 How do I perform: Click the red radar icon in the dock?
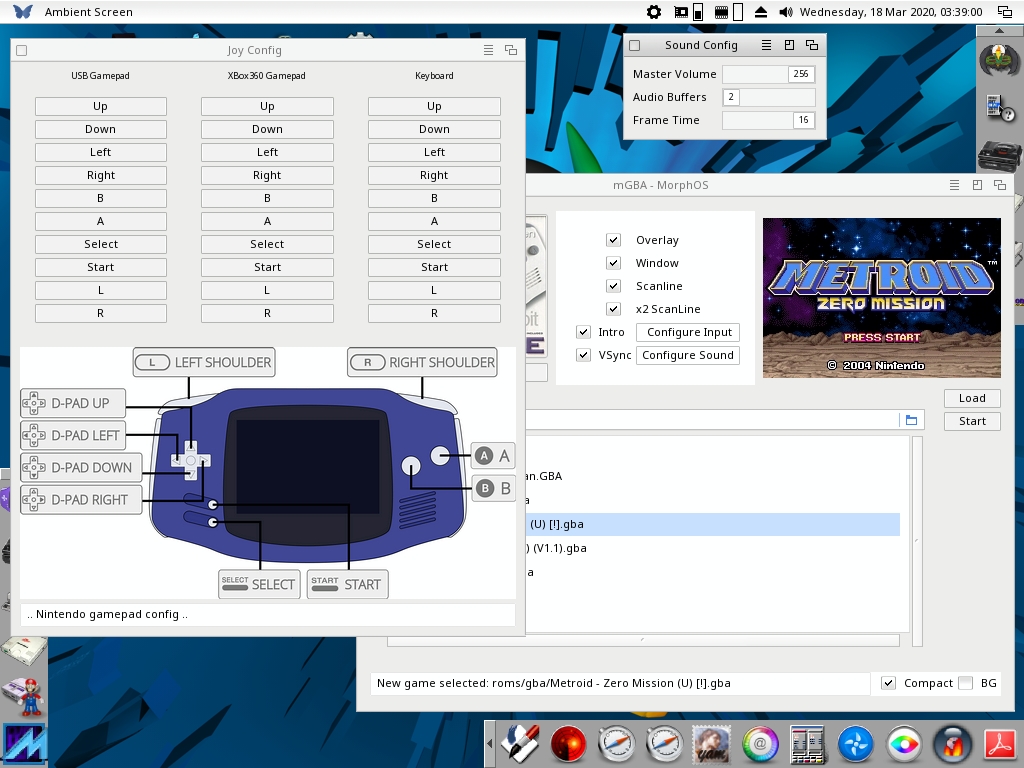tap(569, 744)
